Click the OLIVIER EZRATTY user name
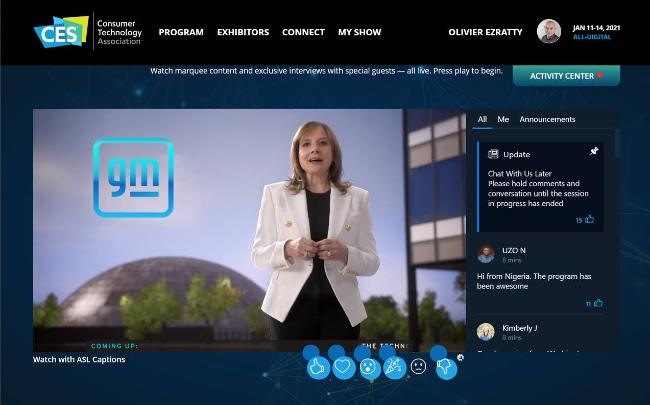The image size is (650, 405). tap(485, 32)
